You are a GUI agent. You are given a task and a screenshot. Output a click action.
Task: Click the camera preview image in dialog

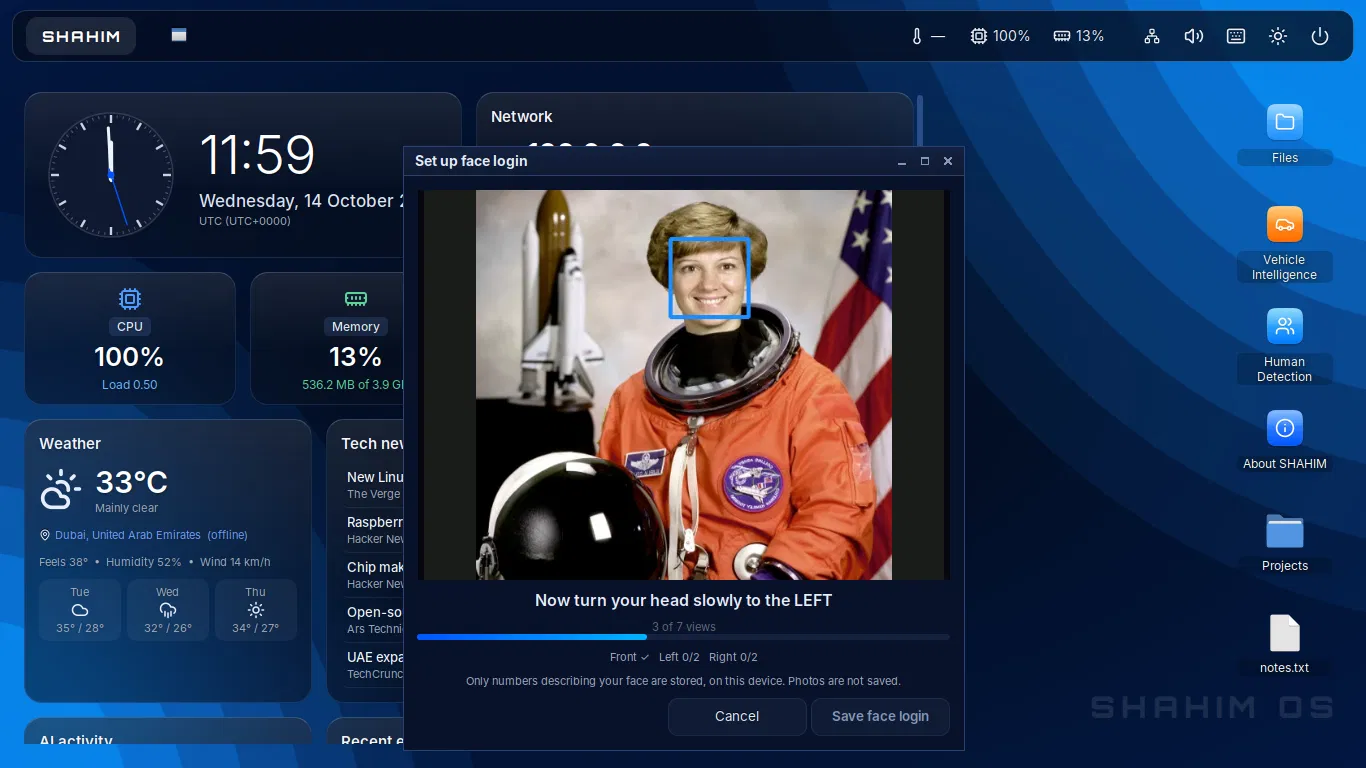point(683,385)
